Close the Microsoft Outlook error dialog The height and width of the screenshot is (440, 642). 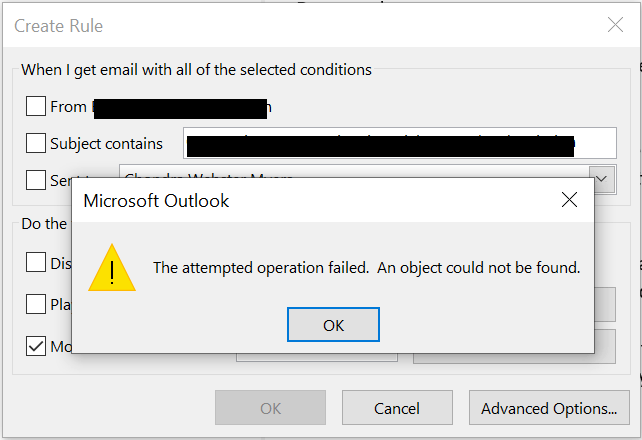click(569, 200)
